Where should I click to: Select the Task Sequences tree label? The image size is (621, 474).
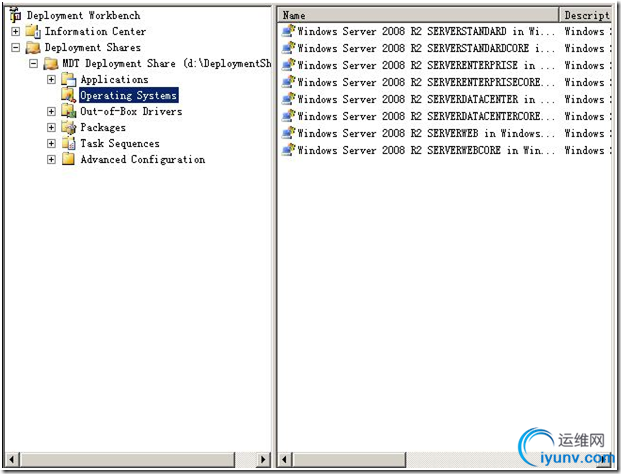[120, 143]
